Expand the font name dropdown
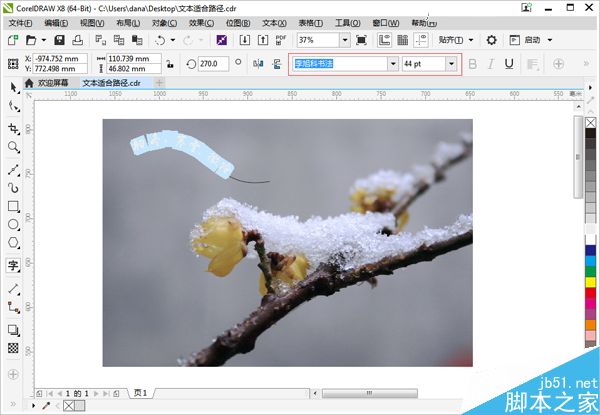The image size is (600, 415). pyautogui.click(x=393, y=64)
